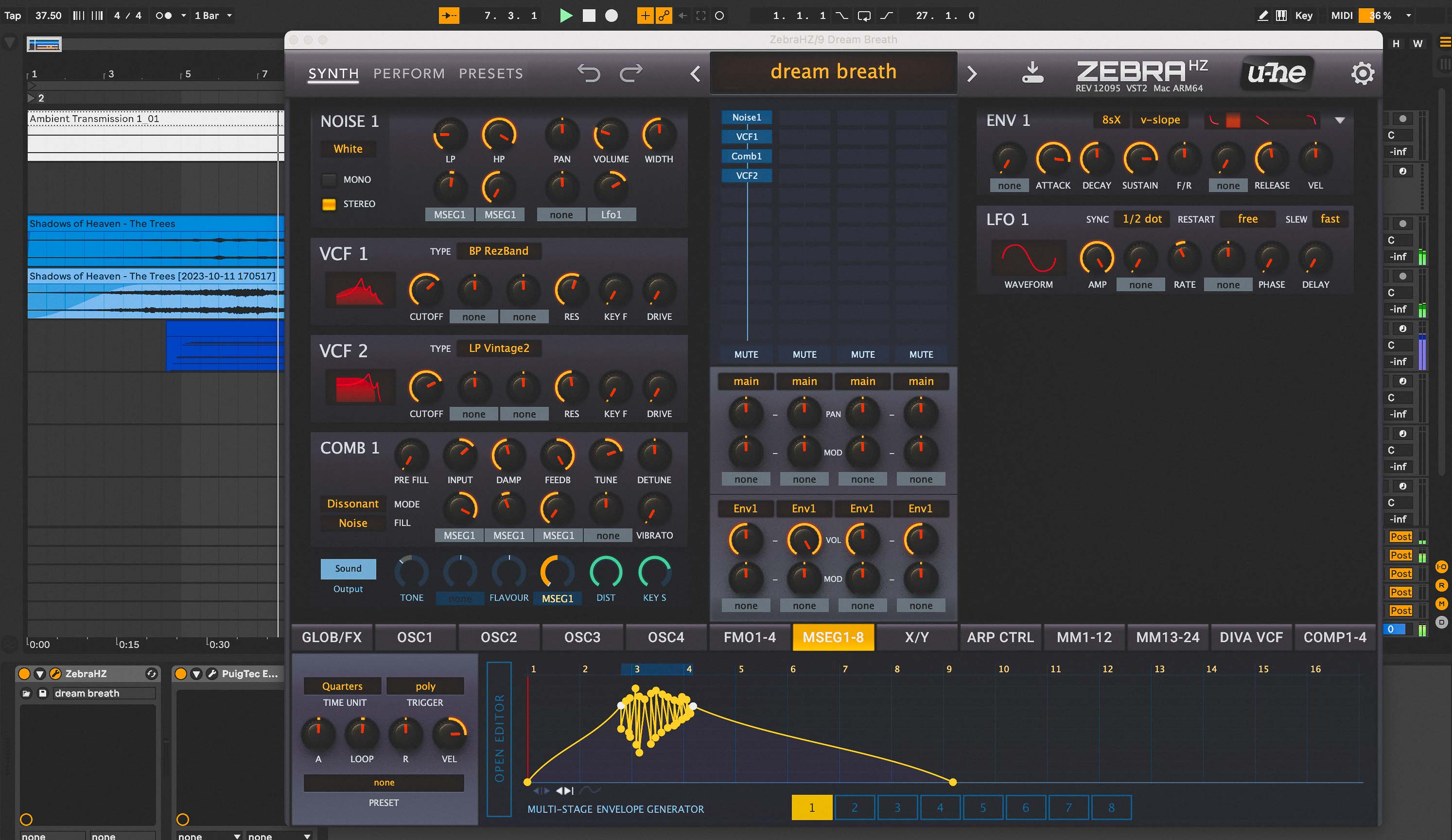Screen dimensions: 1452x840
Task: Click the save preset download icon
Action: coord(1032,72)
